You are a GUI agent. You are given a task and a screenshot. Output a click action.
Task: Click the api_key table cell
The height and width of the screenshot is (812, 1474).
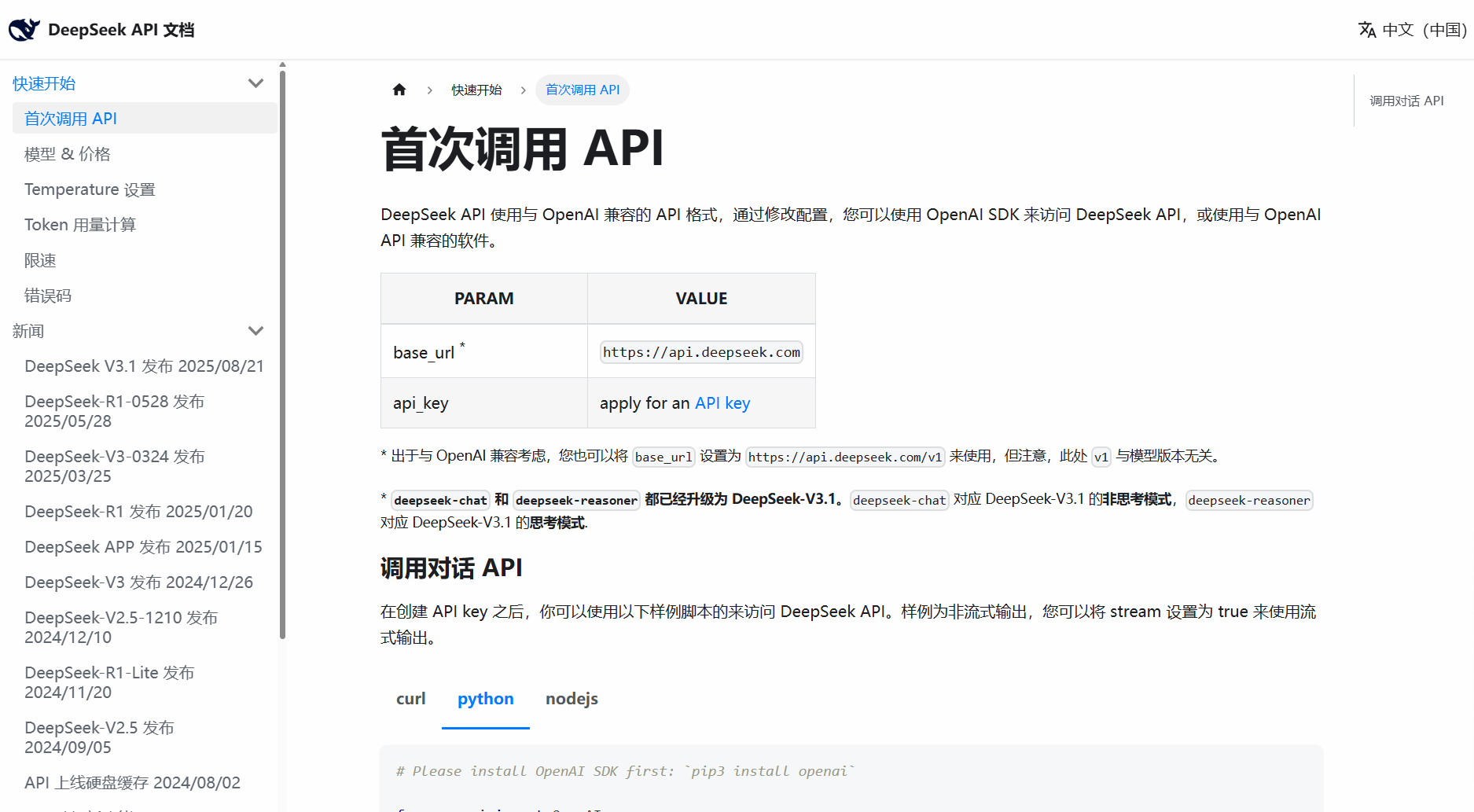(x=484, y=403)
